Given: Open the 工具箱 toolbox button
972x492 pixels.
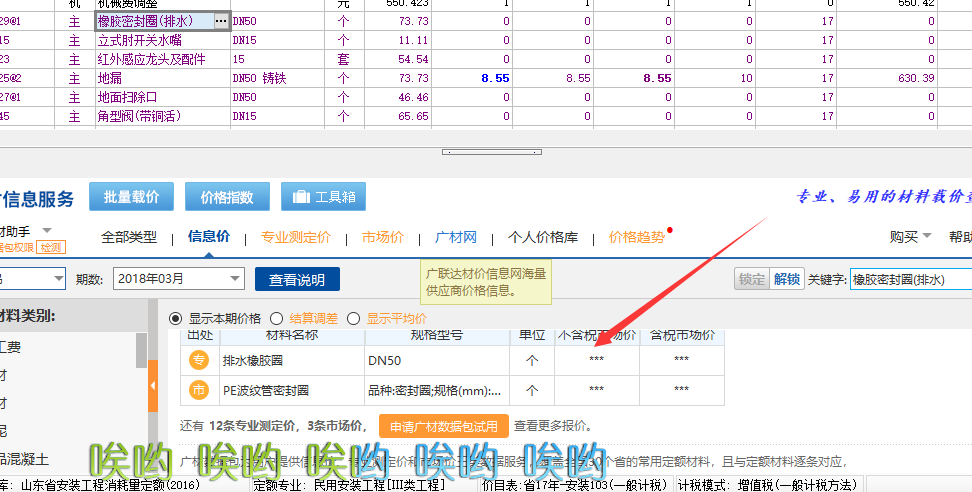Looking at the screenshot, I should (x=324, y=196).
